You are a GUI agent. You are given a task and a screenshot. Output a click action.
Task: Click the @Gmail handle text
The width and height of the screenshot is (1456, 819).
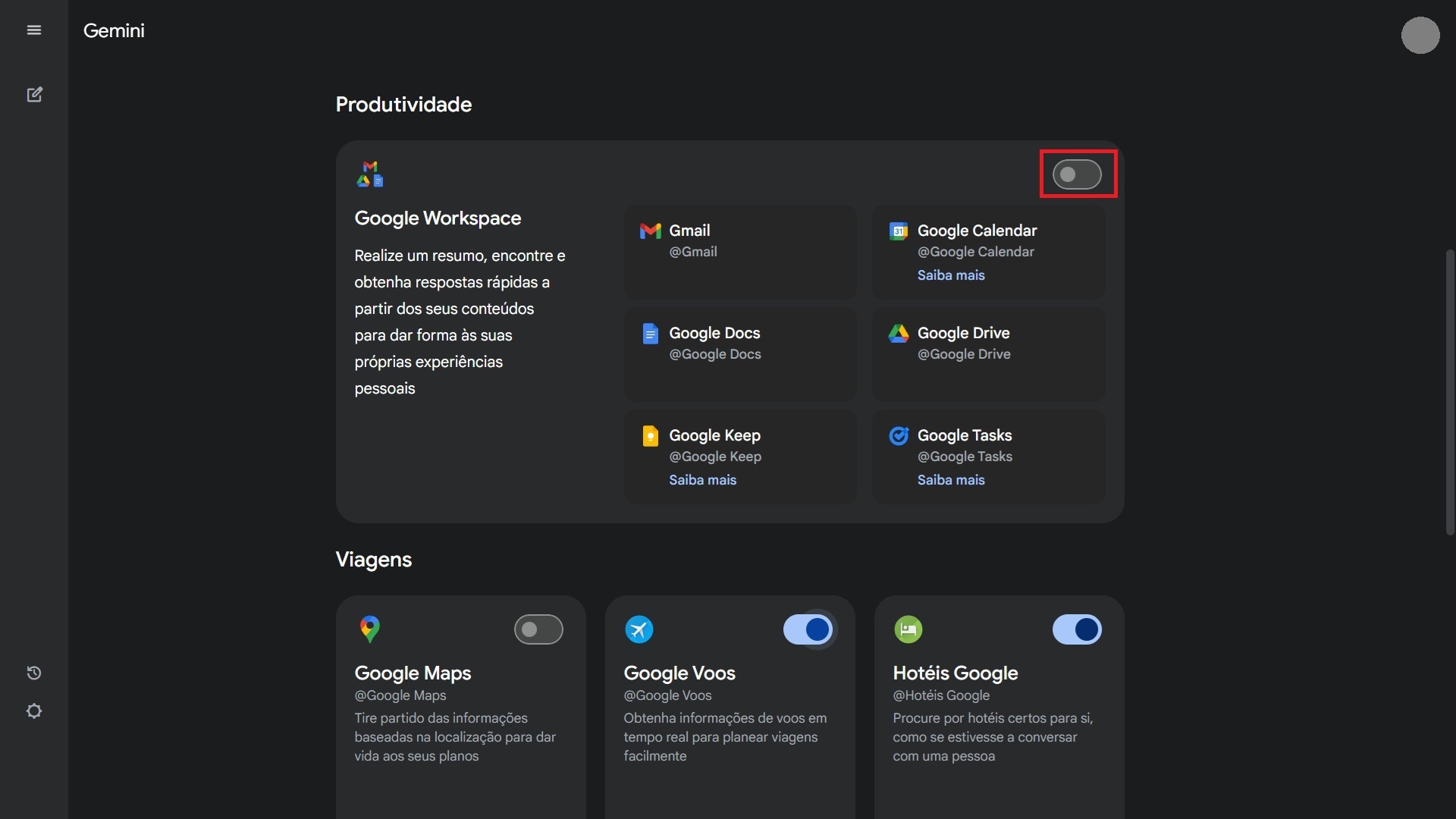pos(693,252)
